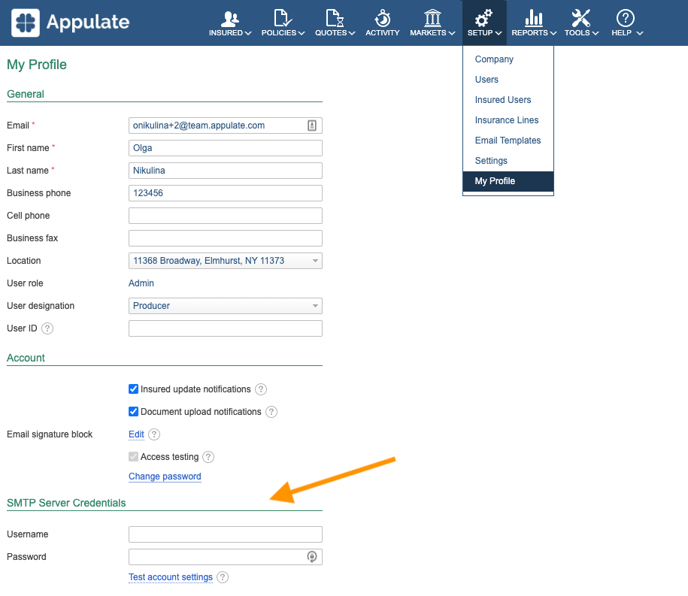Click help icon beside Access testing
Screen dimensions: 688x596
(x=208, y=457)
